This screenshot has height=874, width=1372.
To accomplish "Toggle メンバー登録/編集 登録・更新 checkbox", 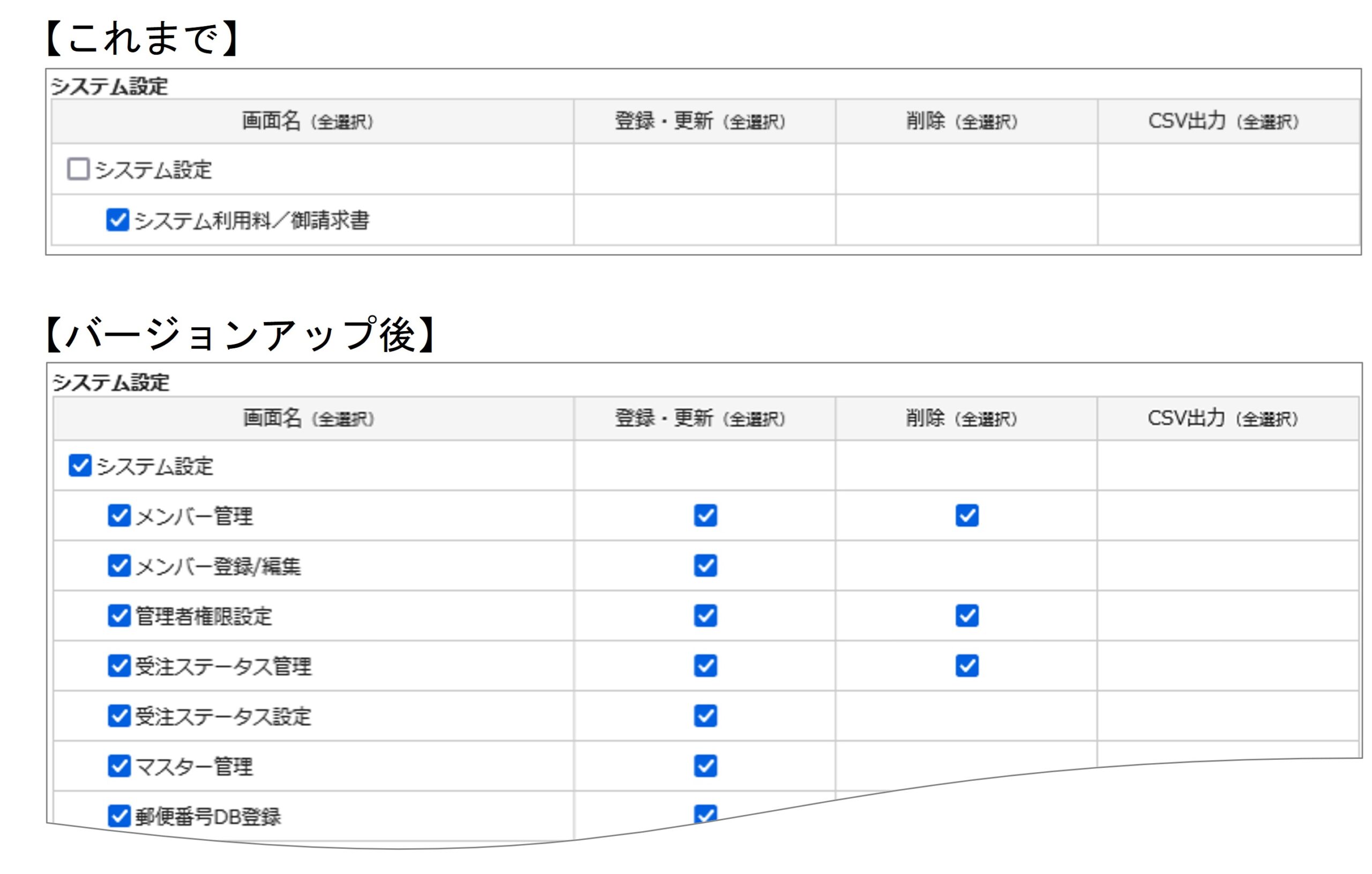I will tap(705, 566).
